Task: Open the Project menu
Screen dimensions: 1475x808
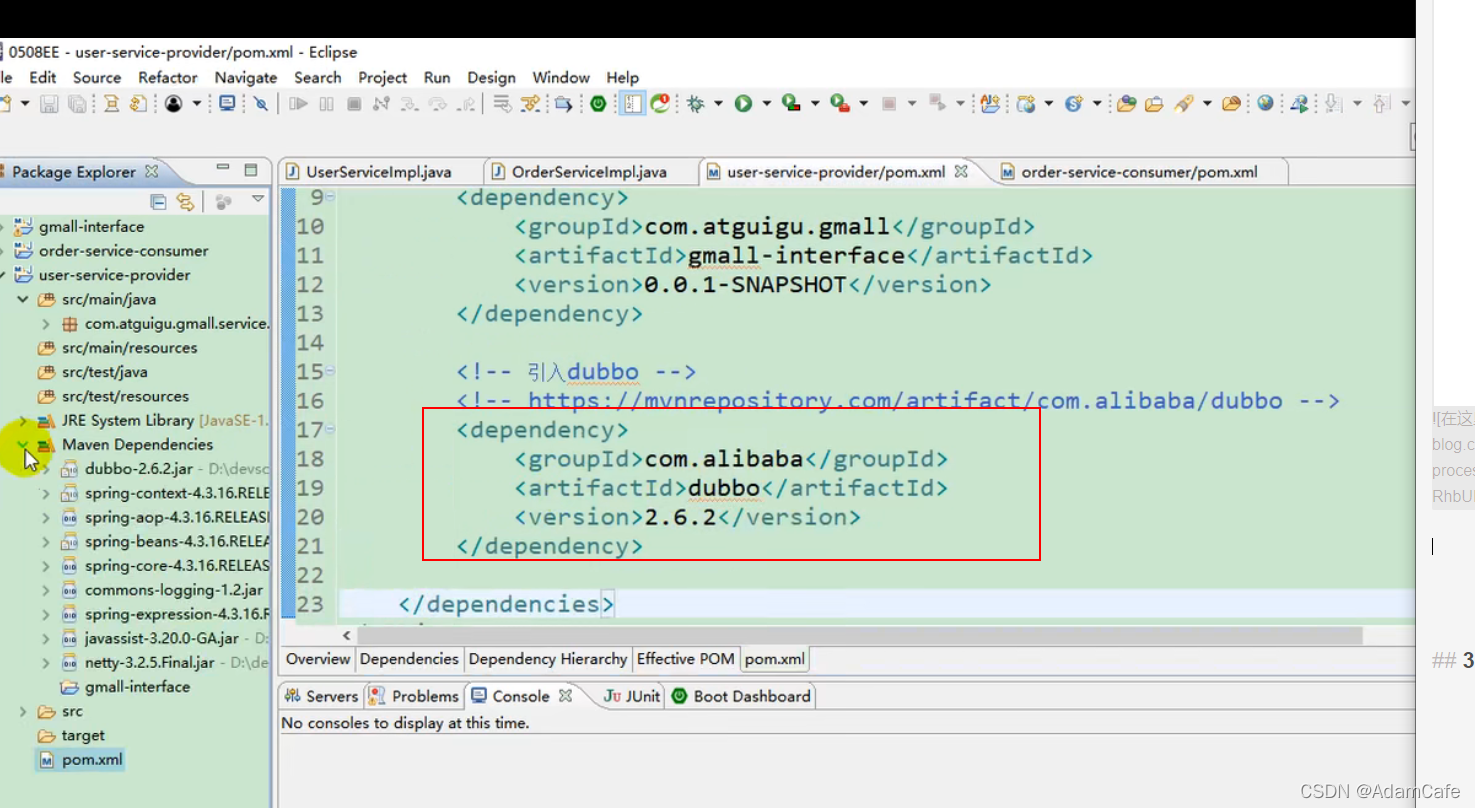Action: (x=383, y=77)
